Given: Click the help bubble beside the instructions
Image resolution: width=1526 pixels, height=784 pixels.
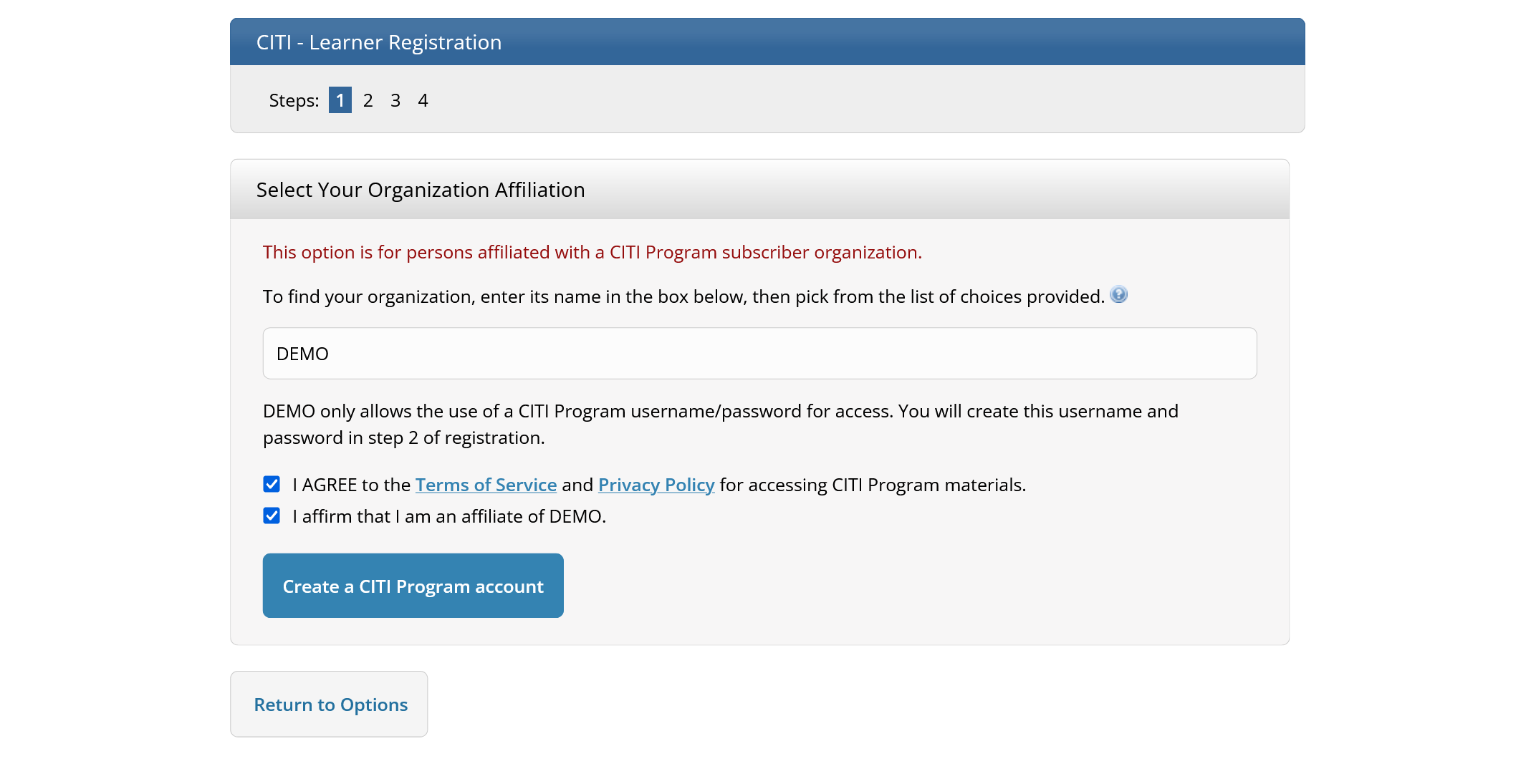Looking at the screenshot, I should tap(1118, 294).
